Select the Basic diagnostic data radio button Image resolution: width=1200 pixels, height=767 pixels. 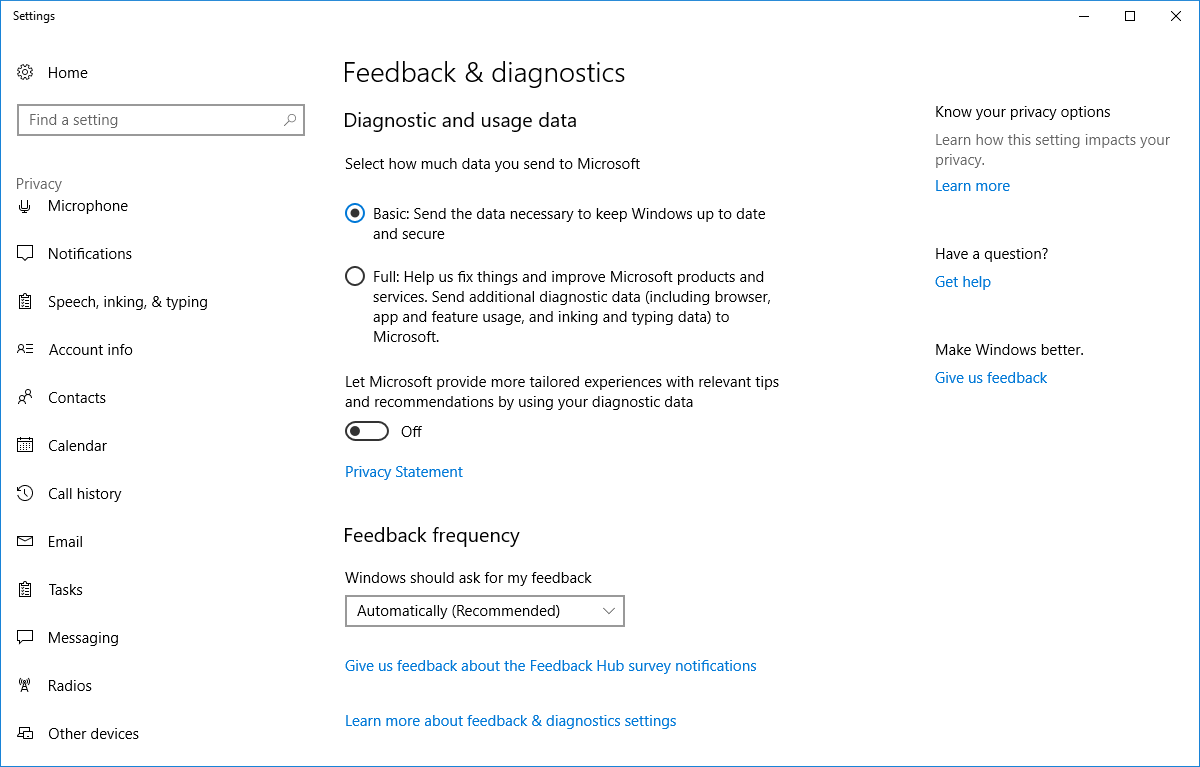(x=355, y=213)
